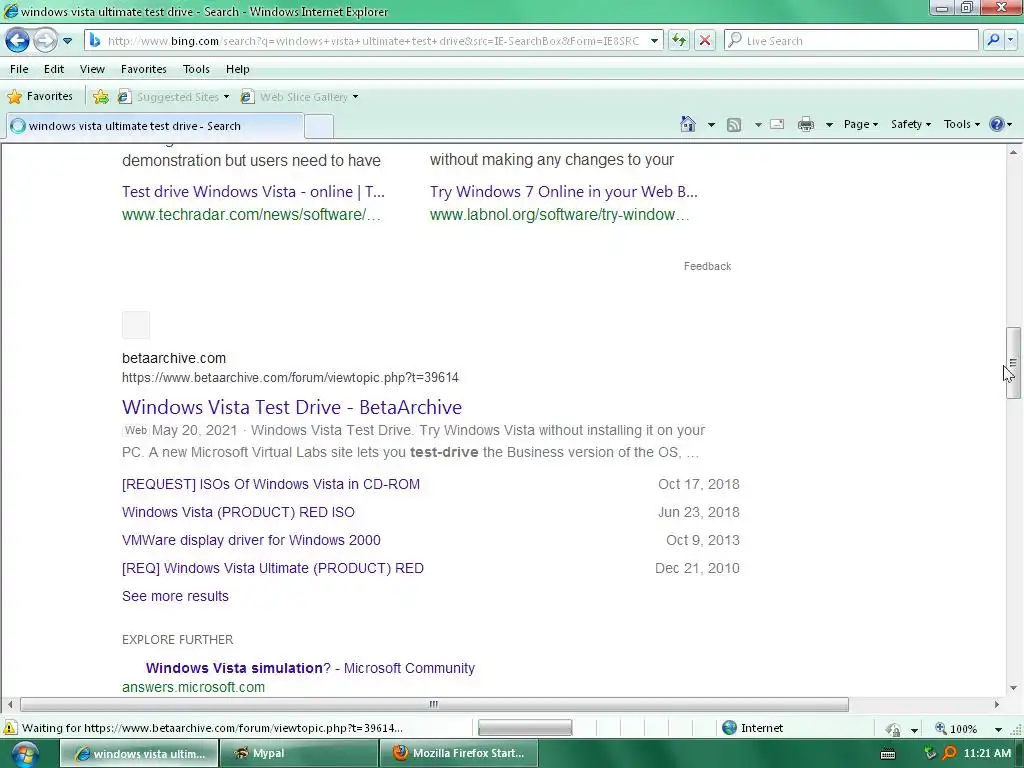Open the Suggested Sites dropdown
This screenshot has width=1024, height=768.
point(174,97)
